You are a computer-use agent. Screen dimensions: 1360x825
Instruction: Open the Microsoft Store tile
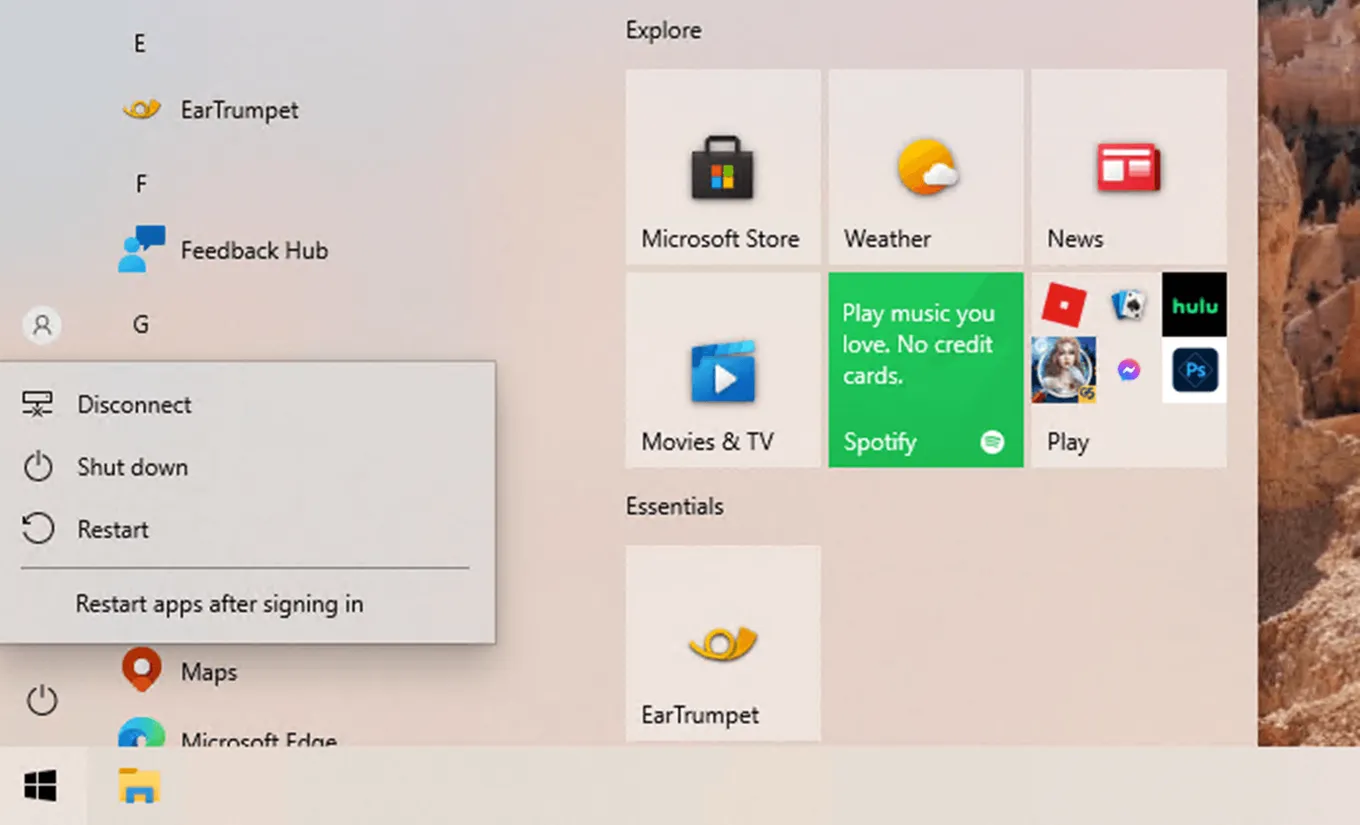tap(723, 166)
